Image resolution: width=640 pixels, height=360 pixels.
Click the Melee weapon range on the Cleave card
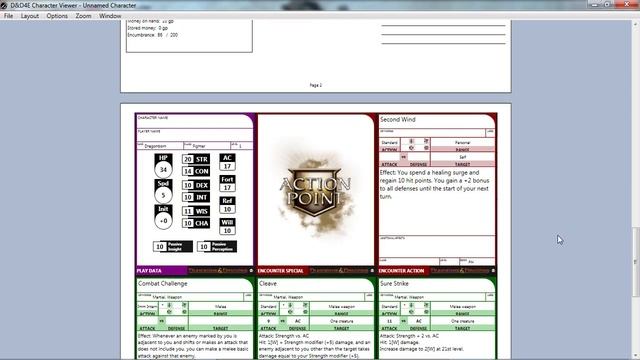342,306
